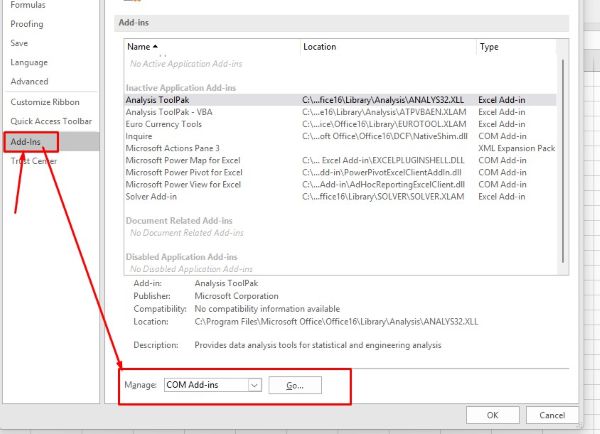Select Microsoft Actions Pane 3 row
This screenshot has width=600, height=434.
click(340, 148)
